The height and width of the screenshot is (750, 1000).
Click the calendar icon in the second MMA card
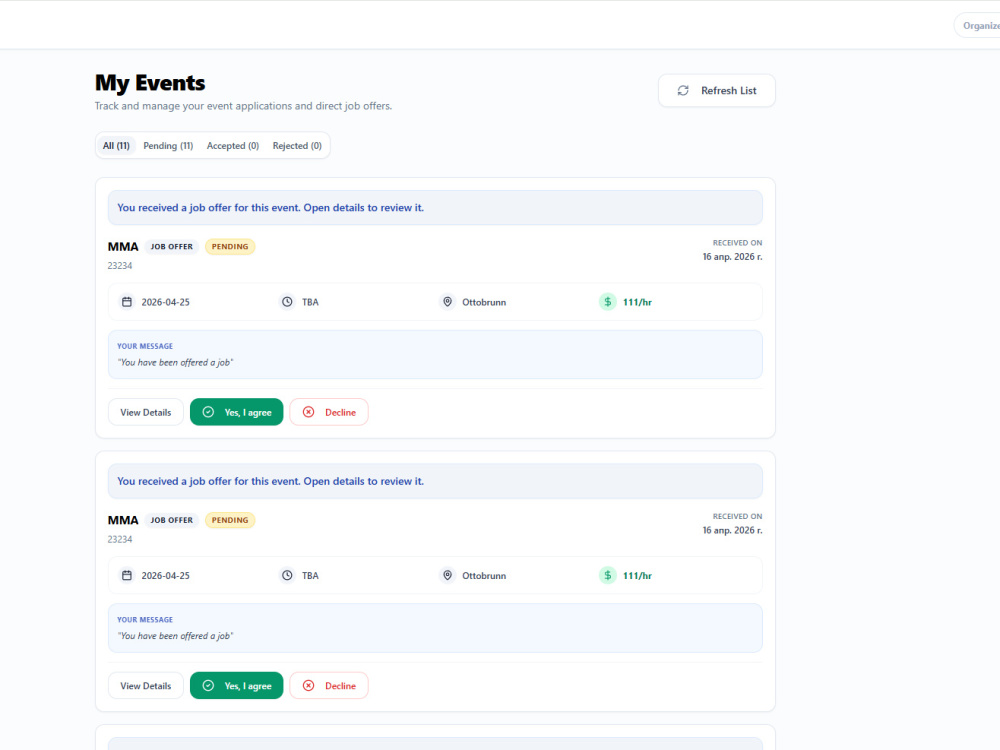(x=127, y=575)
